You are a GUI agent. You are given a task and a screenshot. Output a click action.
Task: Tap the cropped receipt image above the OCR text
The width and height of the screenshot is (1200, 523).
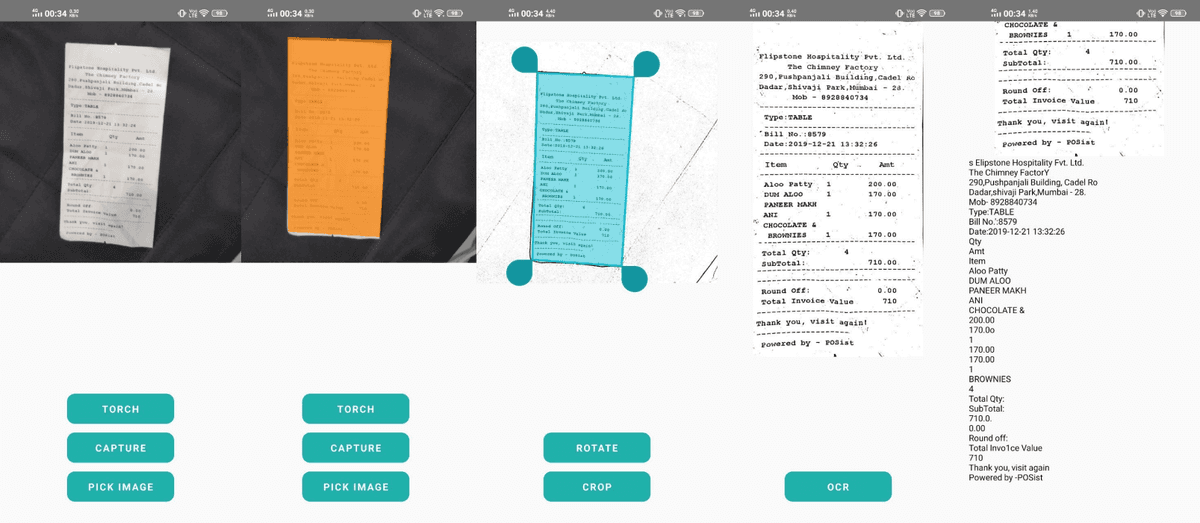1080,88
